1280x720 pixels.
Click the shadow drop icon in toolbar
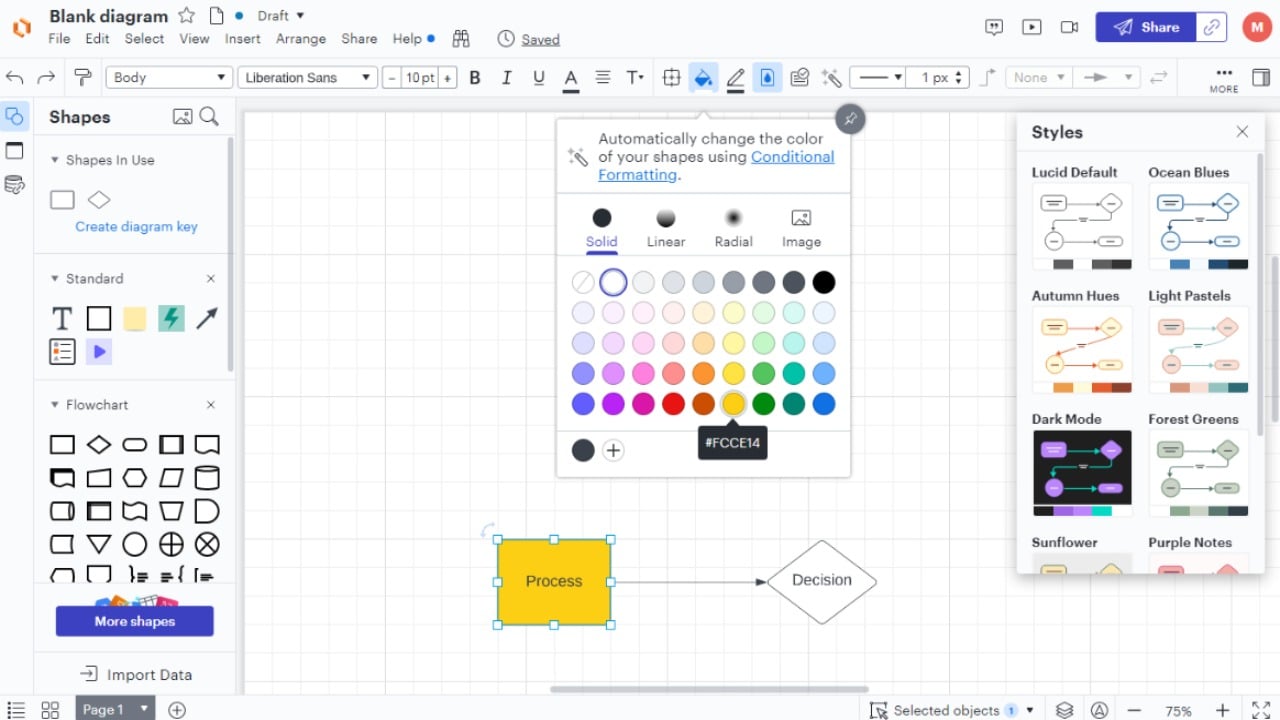pyautogui.click(x=767, y=78)
